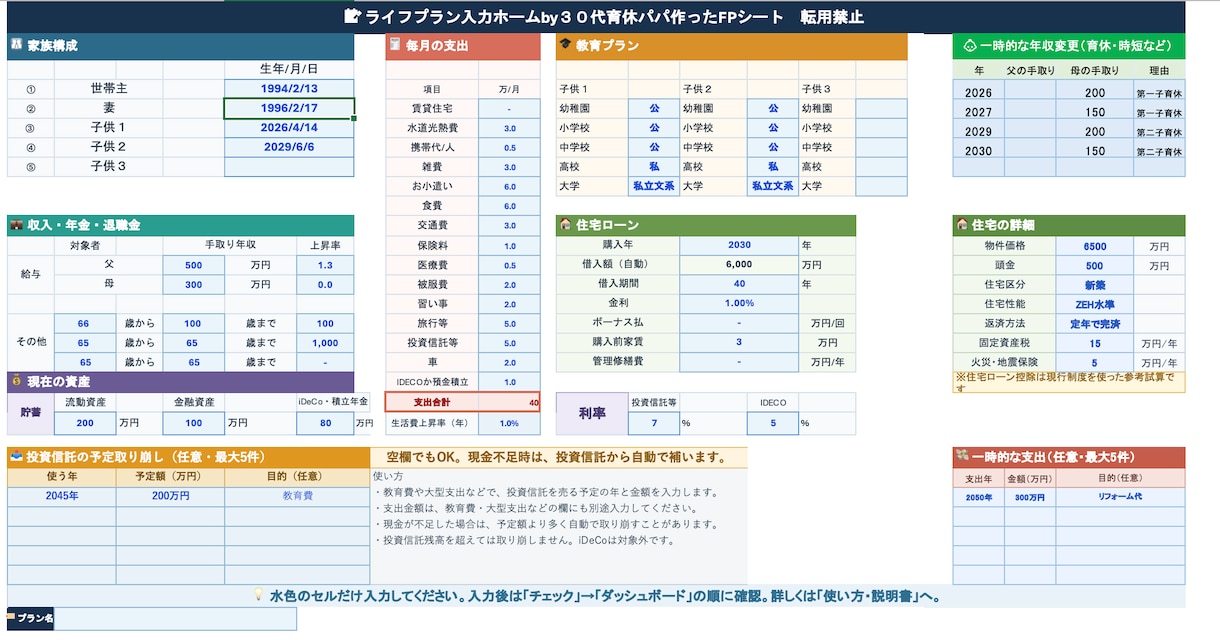1220x640 pixels.
Task: Select the 世帯主 birth date cell 1994/2/13
Action: pyautogui.click(x=288, y=89)
